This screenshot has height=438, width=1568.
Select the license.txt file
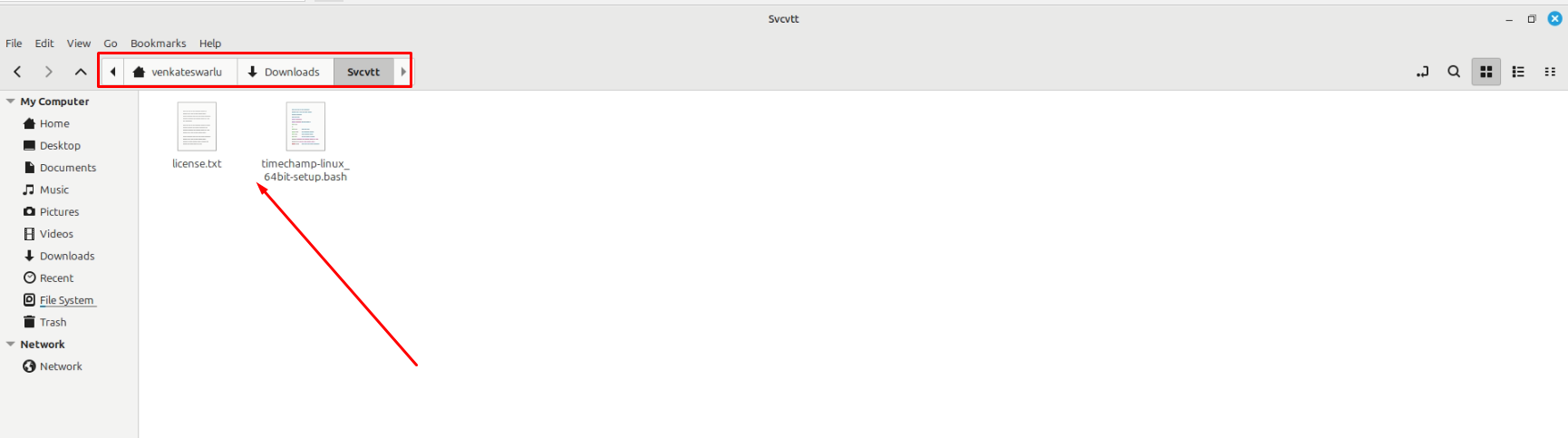197,136
